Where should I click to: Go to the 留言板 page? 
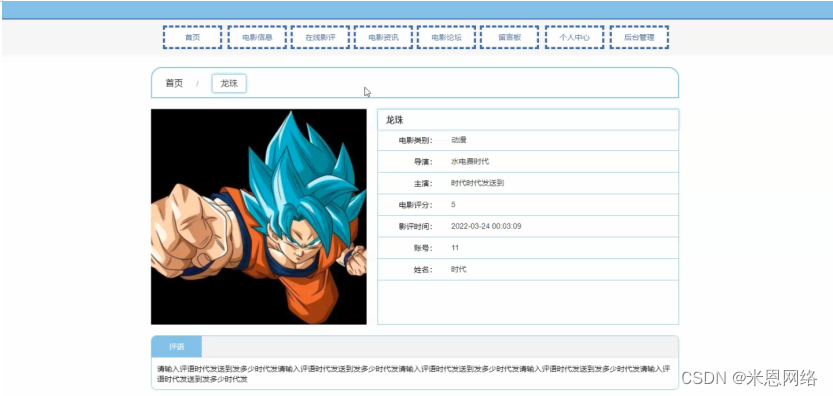[x=509, y=37]
